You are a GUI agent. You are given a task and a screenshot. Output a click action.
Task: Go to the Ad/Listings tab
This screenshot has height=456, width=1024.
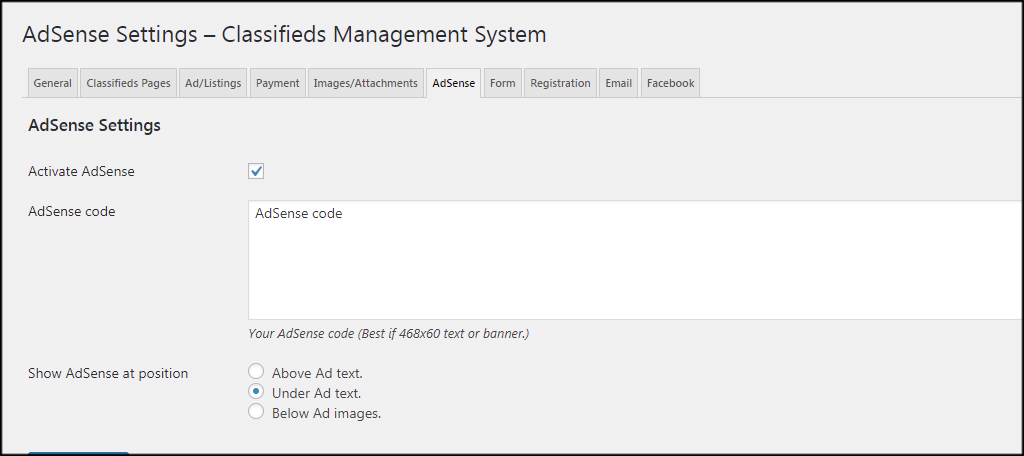coord(213,83)
